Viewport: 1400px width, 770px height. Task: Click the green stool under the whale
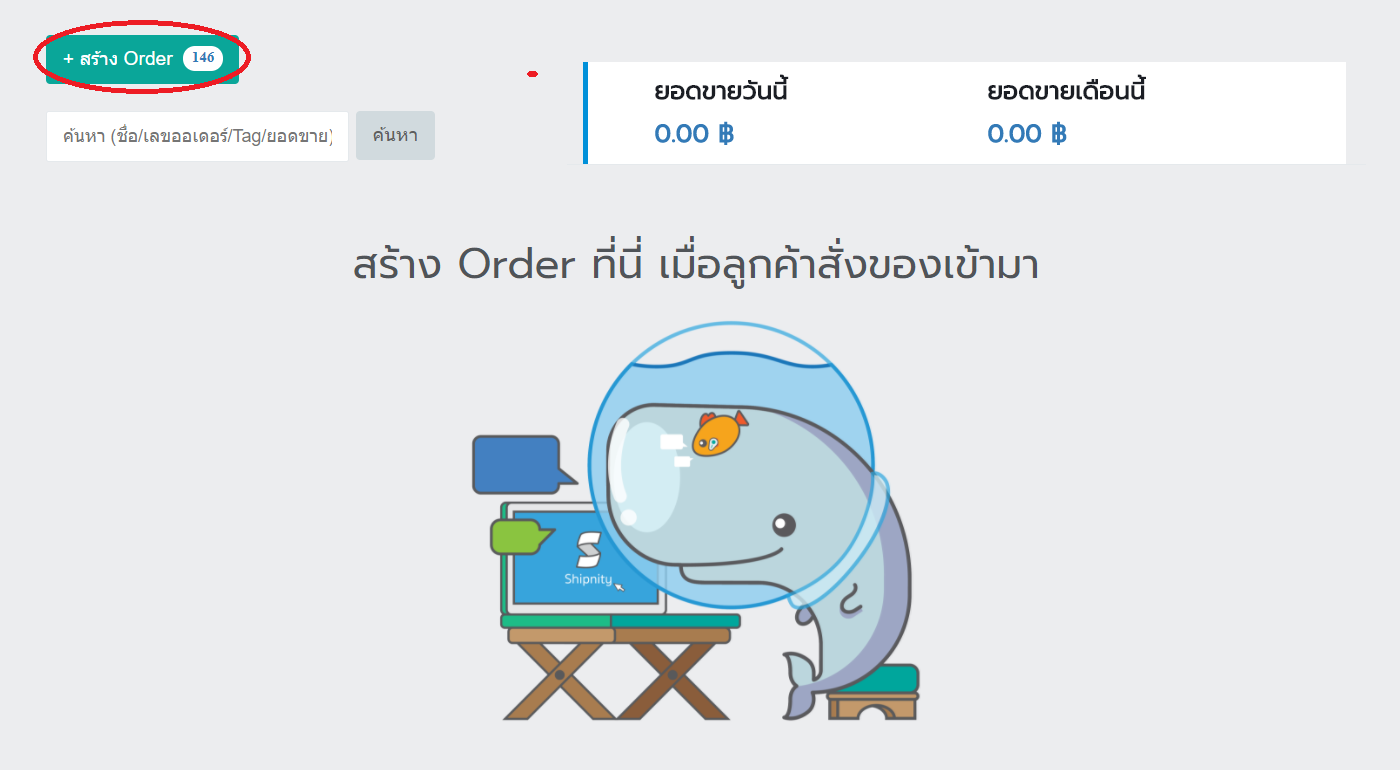(872, 692)
